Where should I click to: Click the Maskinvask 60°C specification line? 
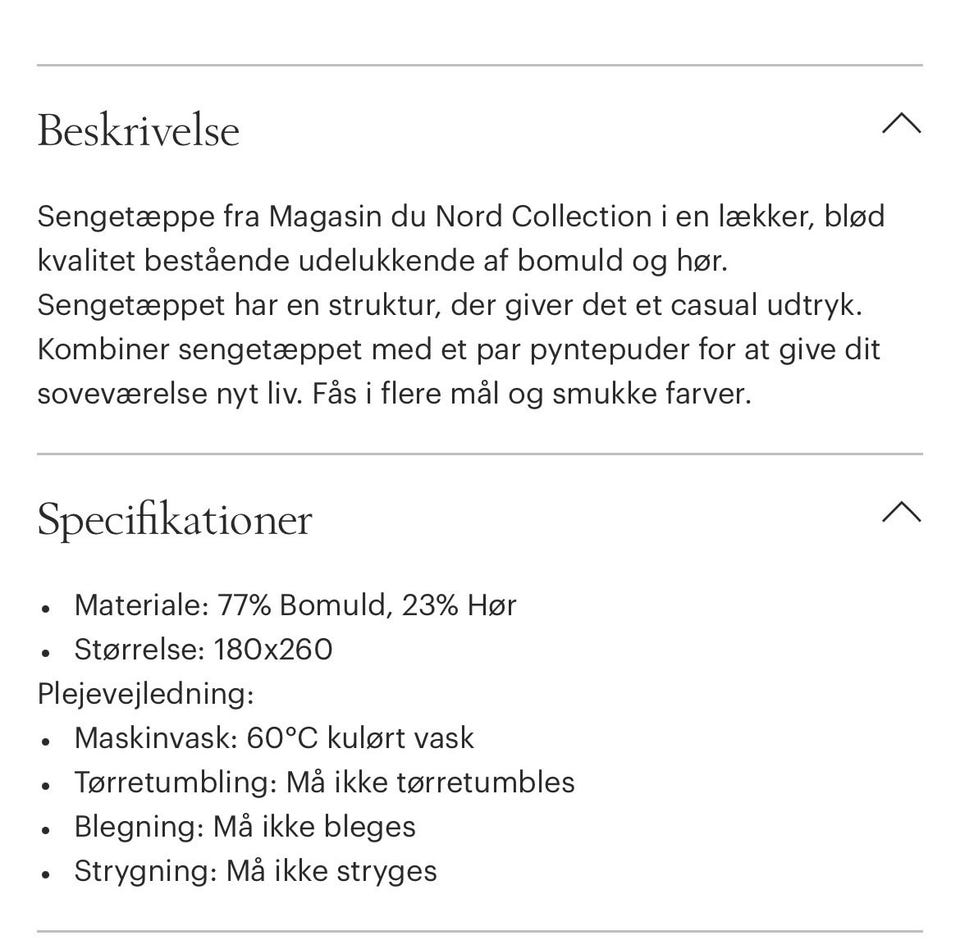click(x=274, y=738)
